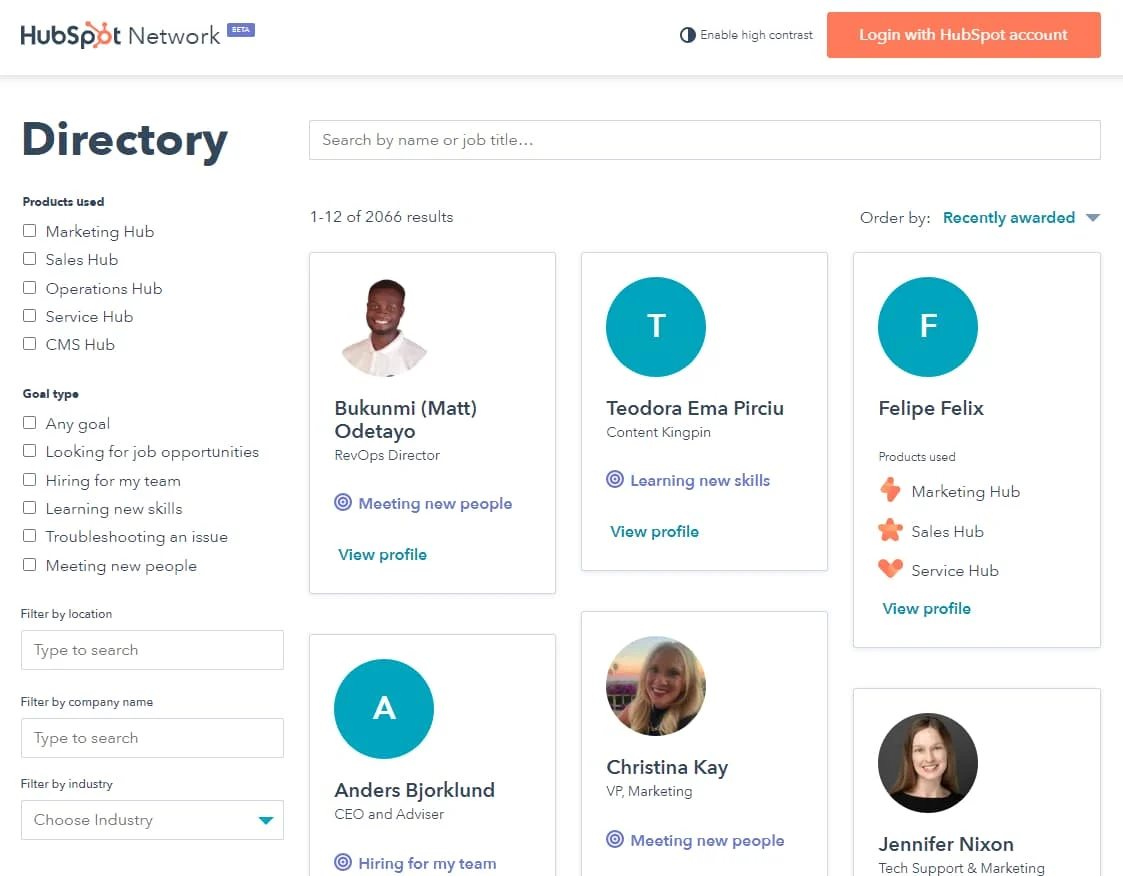Tick the Any goal checkbox
Image resolution: width=1123 pixels, height=876 pixels.
[x=29, y=423]
